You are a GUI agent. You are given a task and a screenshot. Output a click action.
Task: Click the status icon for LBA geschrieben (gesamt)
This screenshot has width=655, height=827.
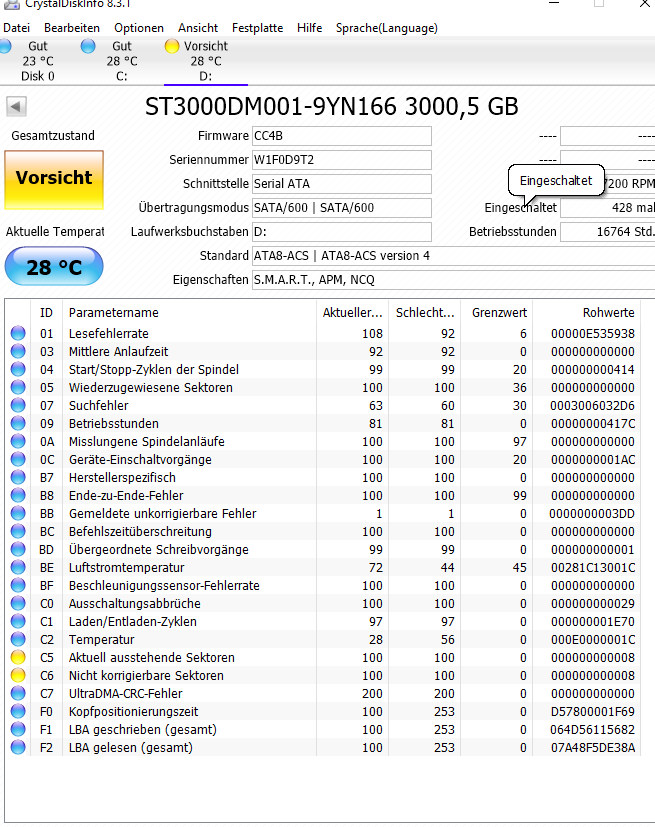(x=18, y=729)
